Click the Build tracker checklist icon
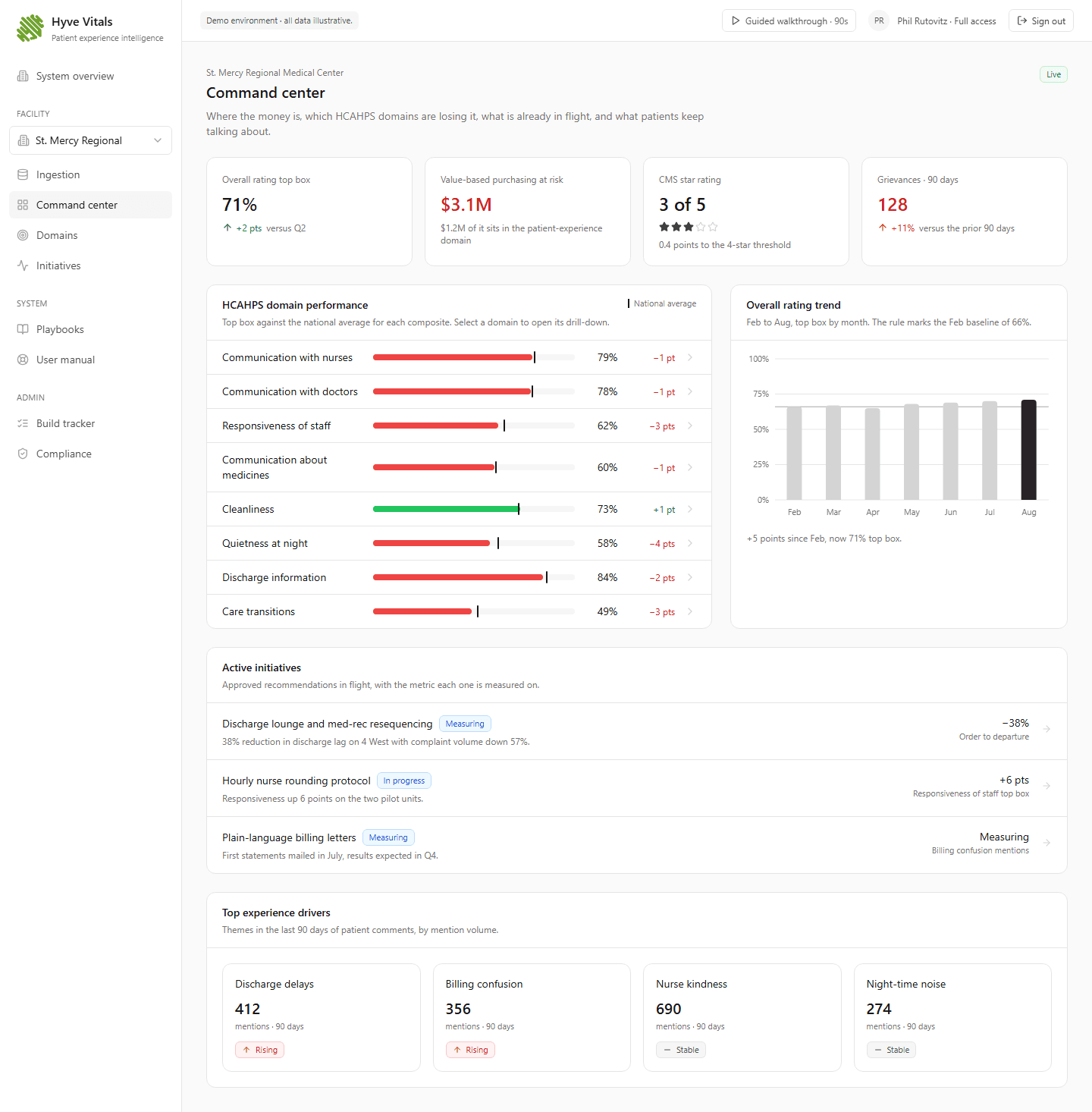Screen dimensions: 1092x1112 (x=23, y=423)
